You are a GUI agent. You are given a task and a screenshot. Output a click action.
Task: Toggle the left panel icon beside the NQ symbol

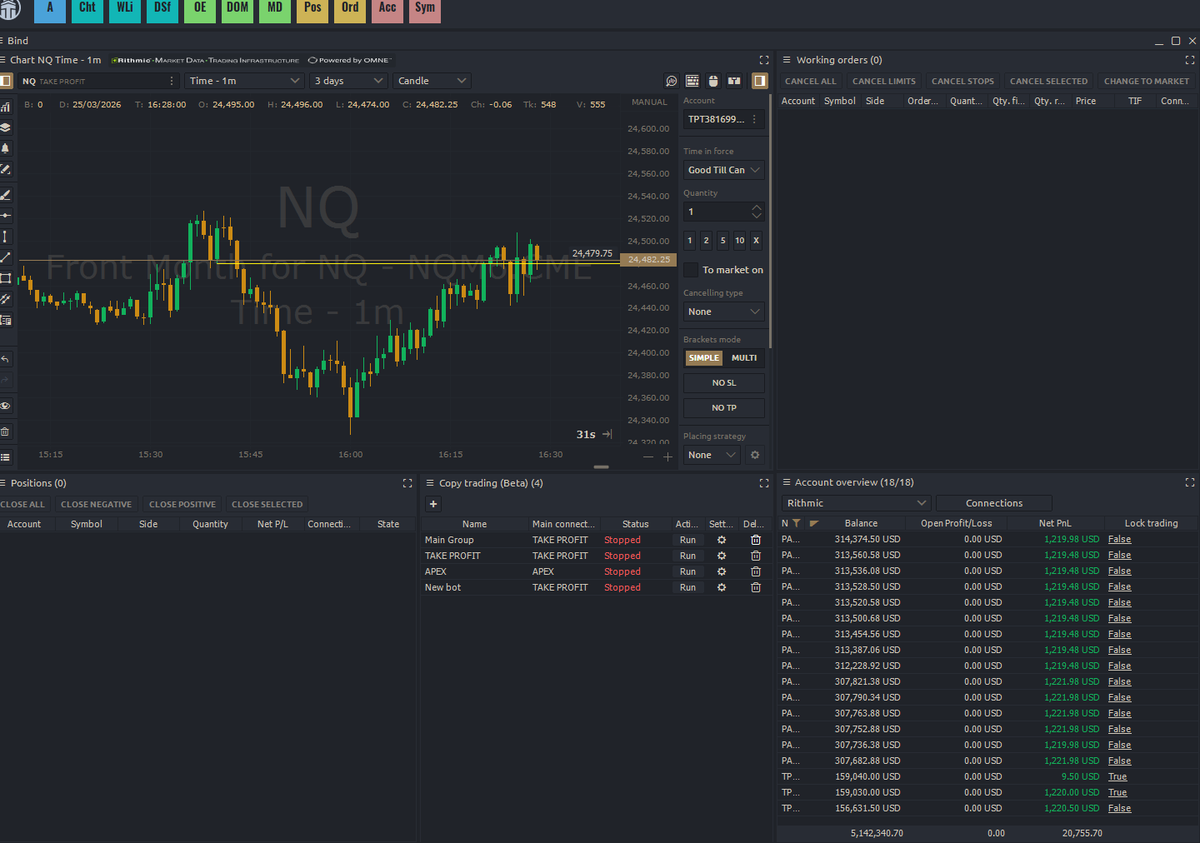point(5,81)
